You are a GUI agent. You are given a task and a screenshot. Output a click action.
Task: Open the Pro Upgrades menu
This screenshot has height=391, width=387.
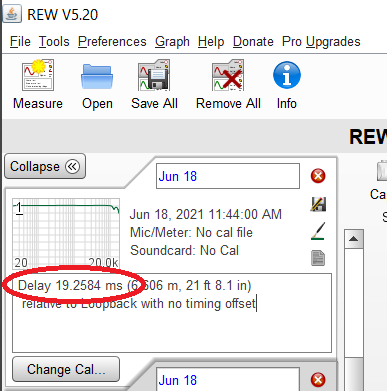coord(321,42)
